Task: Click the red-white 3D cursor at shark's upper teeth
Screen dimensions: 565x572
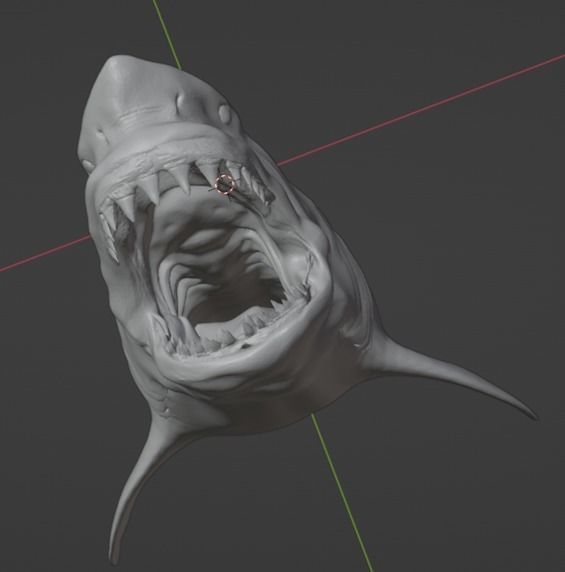Action: point(224,183)
